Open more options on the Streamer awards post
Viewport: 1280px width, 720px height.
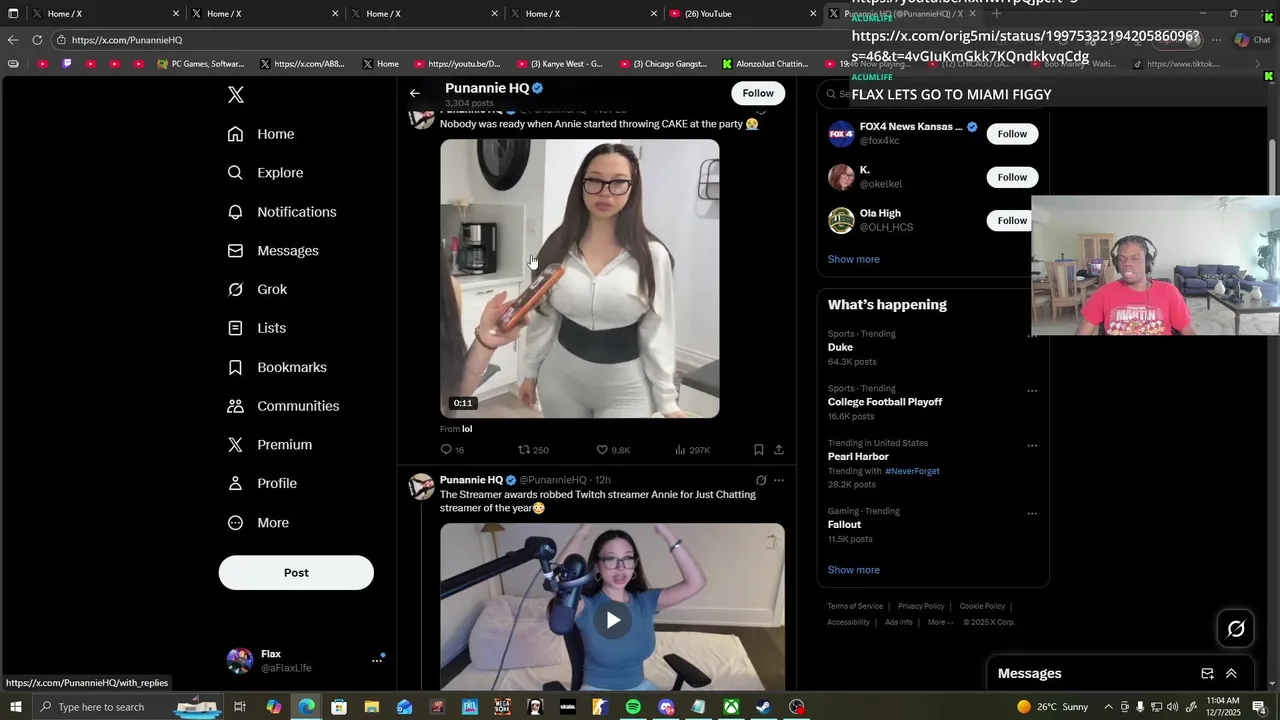pyautogui.click(x=779, y=480)
